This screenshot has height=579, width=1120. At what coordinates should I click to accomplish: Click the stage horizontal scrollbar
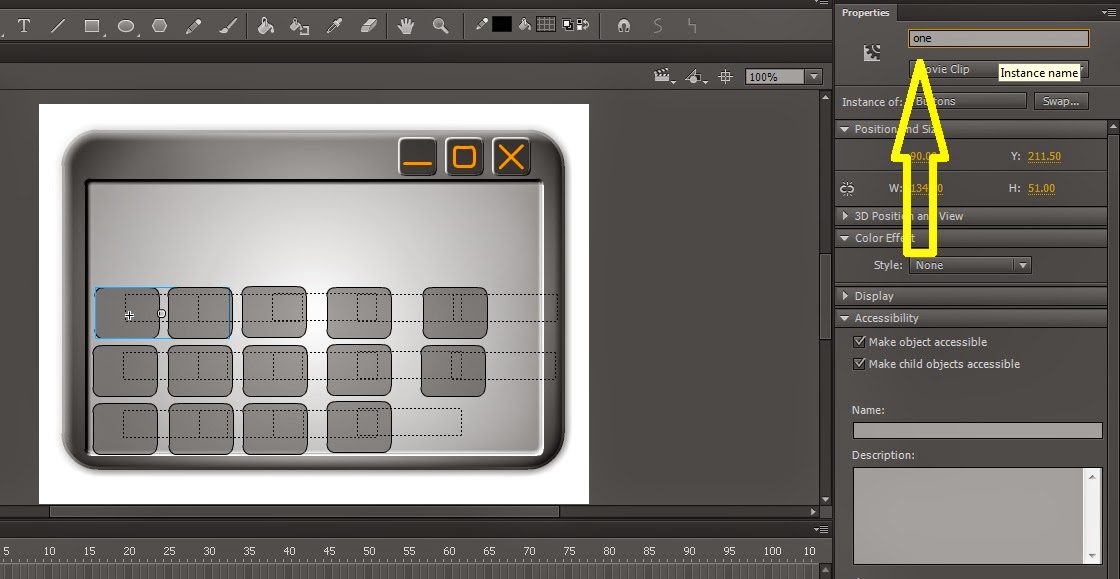pyautogui.click(x=304, y=511)
